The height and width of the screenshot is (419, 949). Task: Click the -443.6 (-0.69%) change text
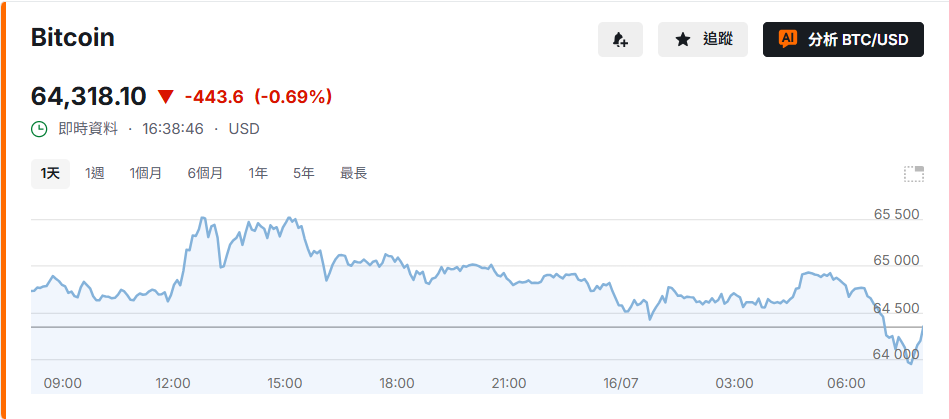coord(258,97)
